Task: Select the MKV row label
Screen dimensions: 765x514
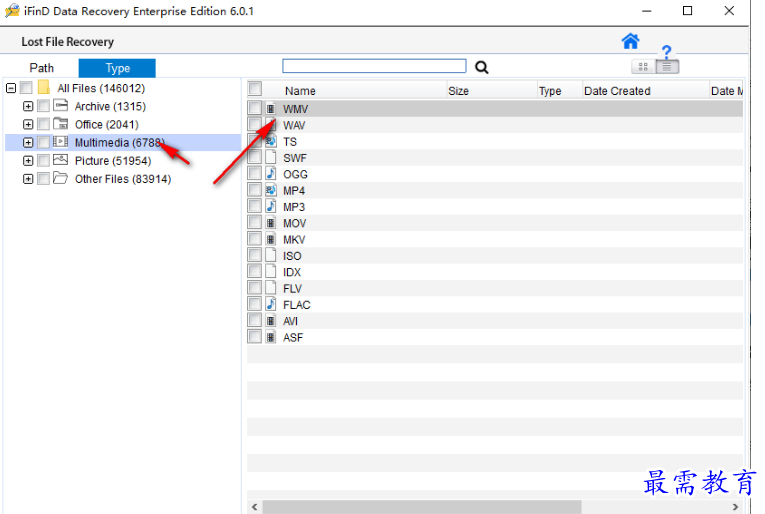Action: click(x=294, y=239)
